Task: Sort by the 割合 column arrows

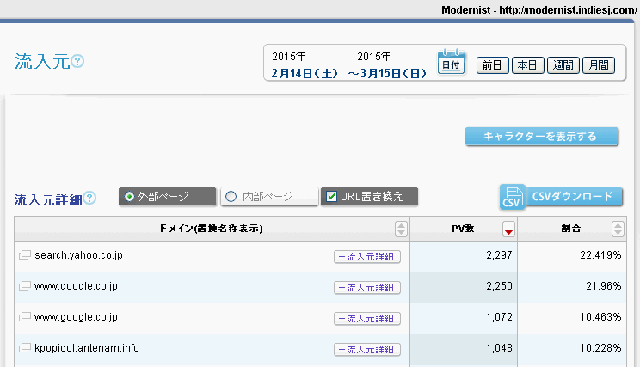Action: point(618,229)
